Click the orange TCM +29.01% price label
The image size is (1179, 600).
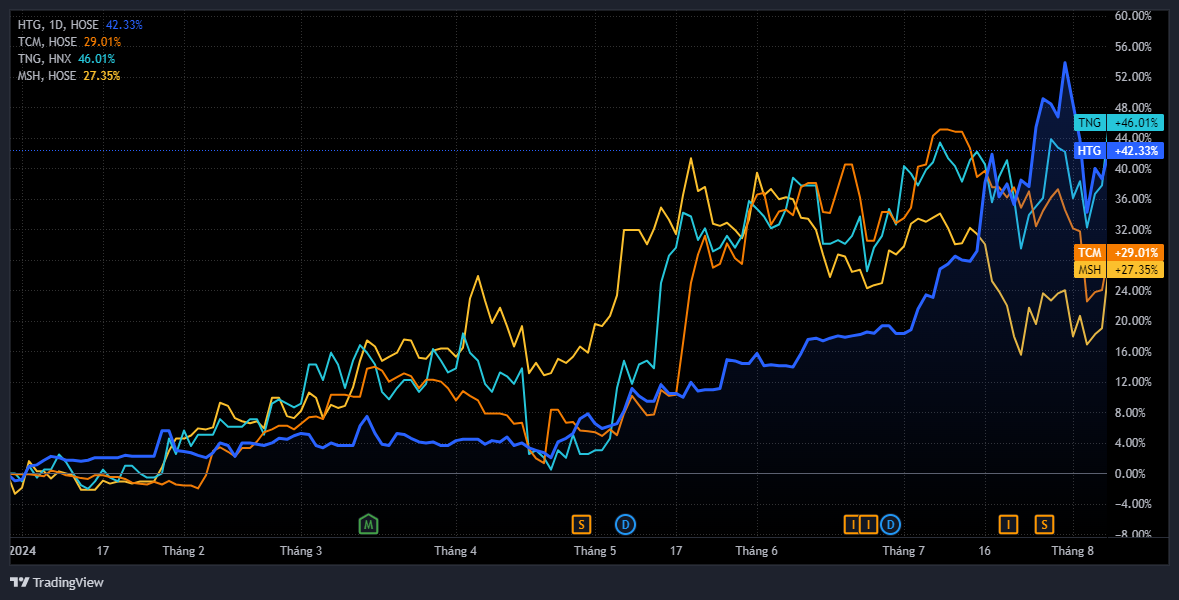coord(1117,253)
